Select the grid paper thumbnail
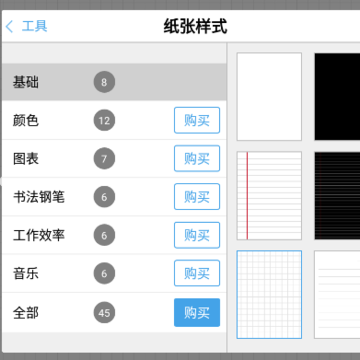This screenshot has width=360, height=360. coord(269,295)
